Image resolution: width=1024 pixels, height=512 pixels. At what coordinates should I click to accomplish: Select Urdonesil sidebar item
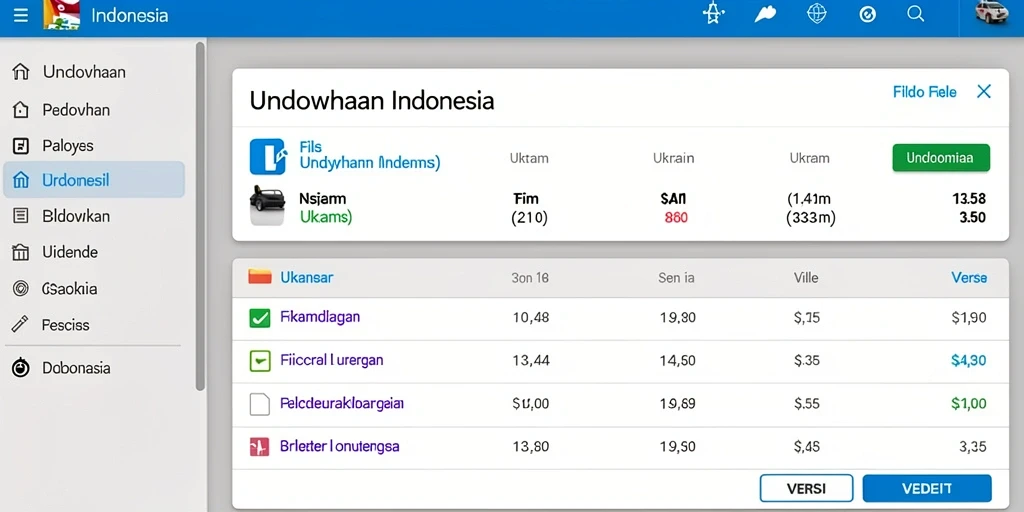[94, 180]
